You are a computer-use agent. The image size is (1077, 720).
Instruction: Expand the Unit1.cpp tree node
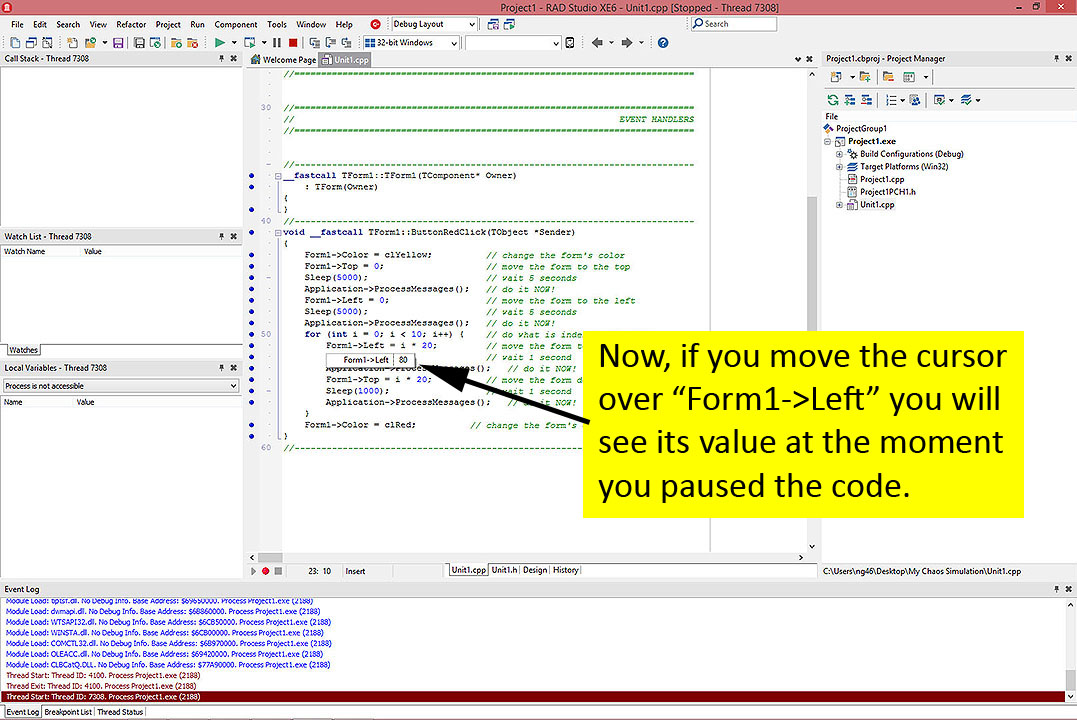tap(839, 205)
